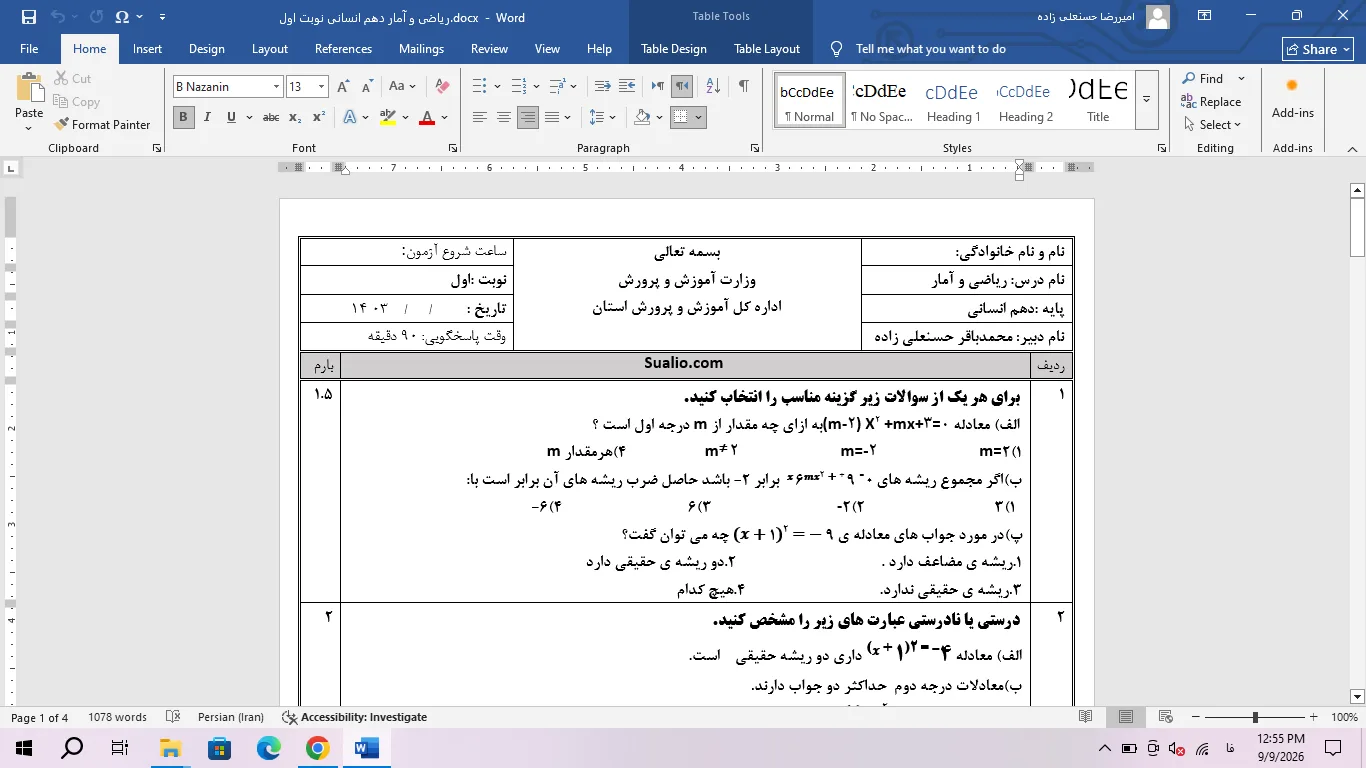1366x768 pixels.
Task: Apply the Heading 1 style
Action: pyautogui.click(x=952, y=99)
